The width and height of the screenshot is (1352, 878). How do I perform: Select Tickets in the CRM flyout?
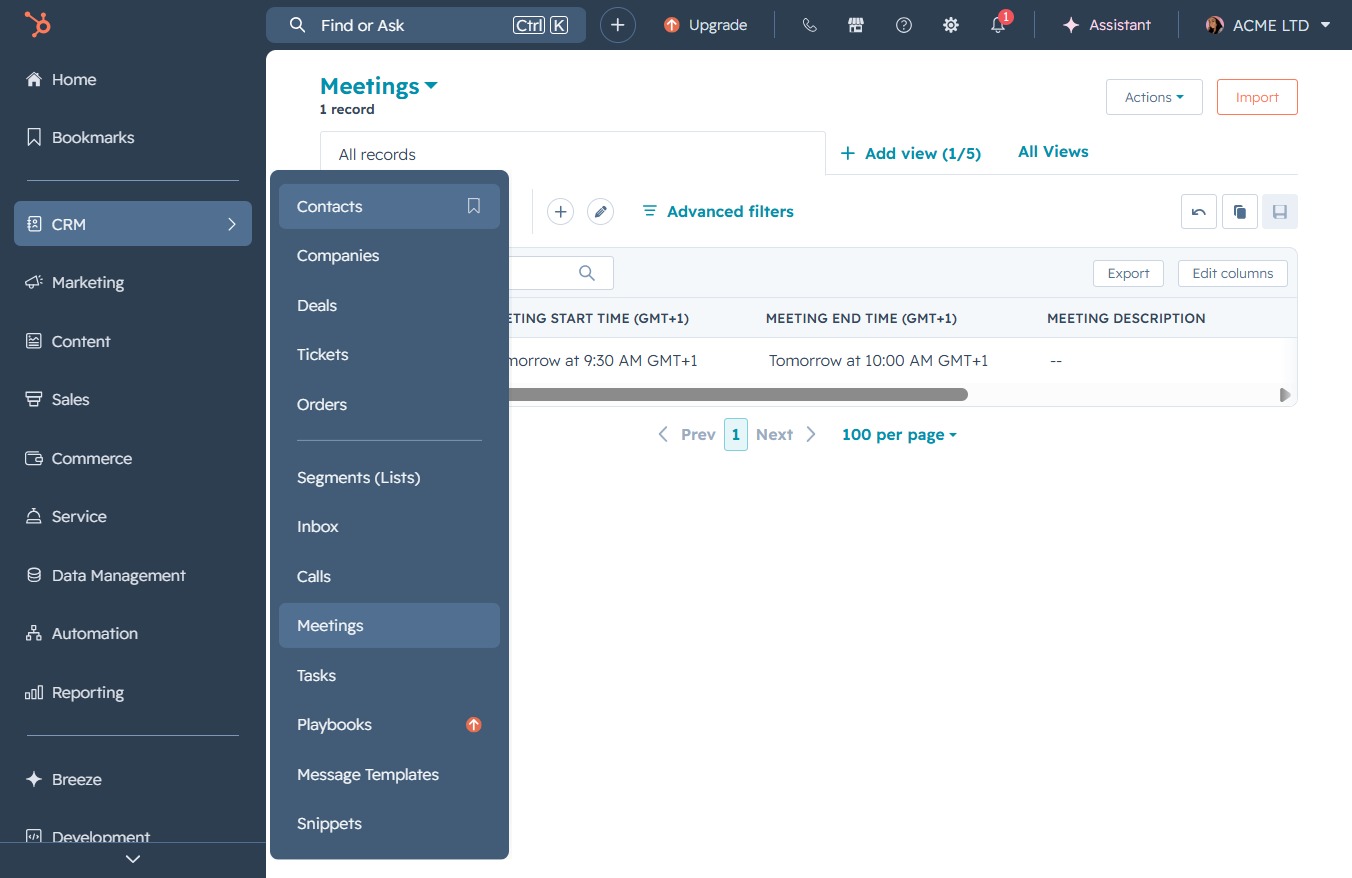click(389, 355)
